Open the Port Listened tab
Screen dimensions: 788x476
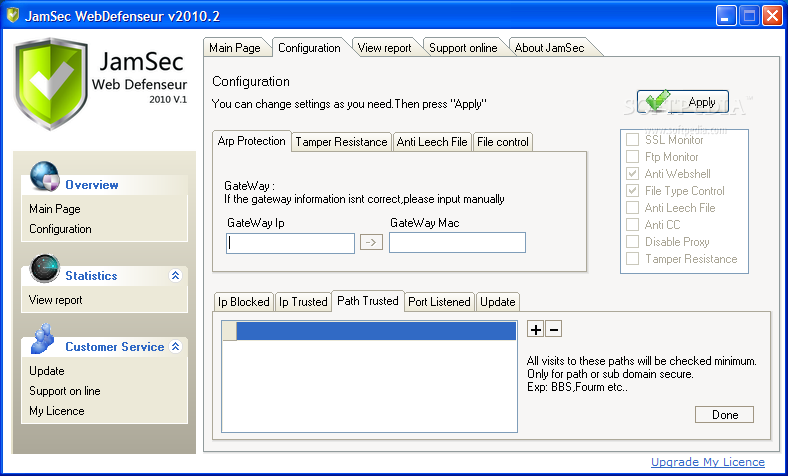pyautogui.click(x=439, y=302)
